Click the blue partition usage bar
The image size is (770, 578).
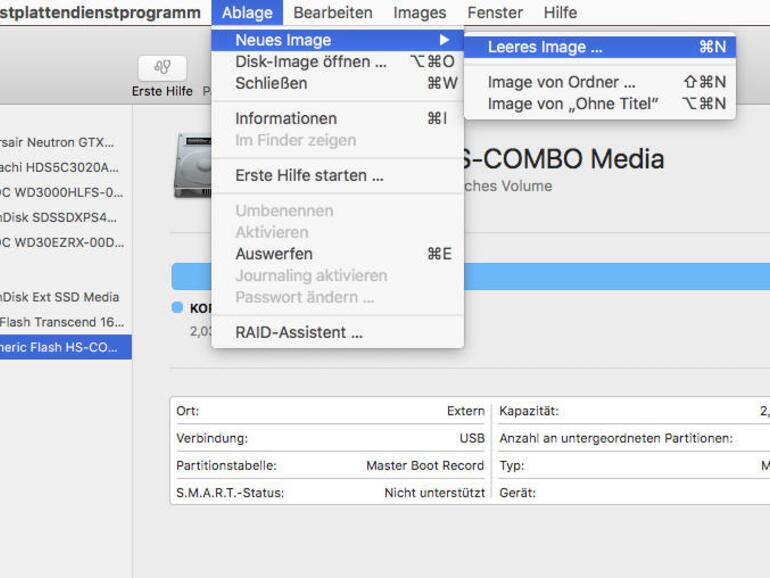[x=617, y=276]
